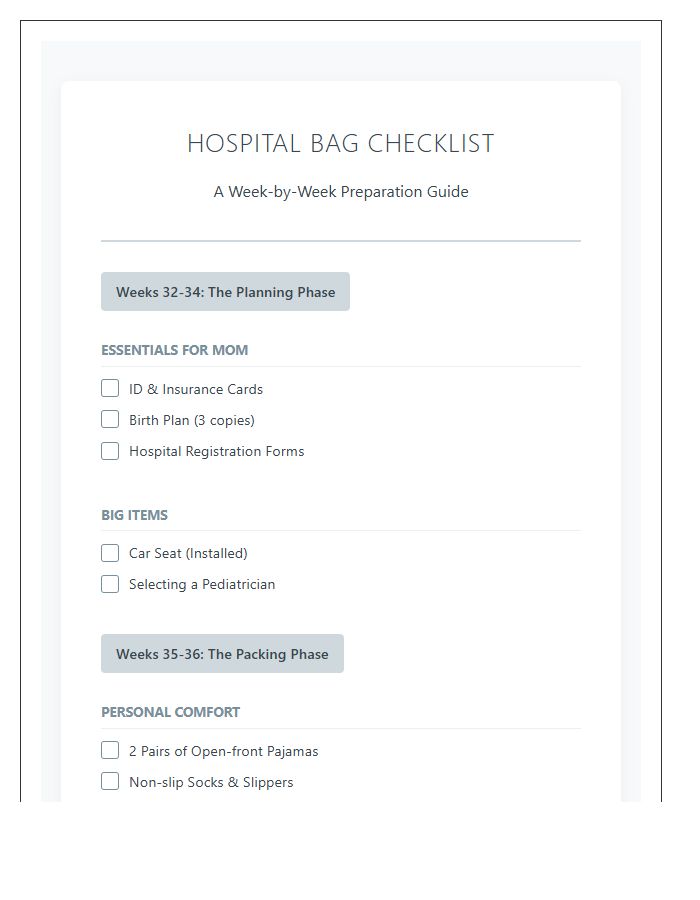Click the Week-by-Week Preparation Guide subtitle
The image size is (700, 900).
[x=341, y=191]
